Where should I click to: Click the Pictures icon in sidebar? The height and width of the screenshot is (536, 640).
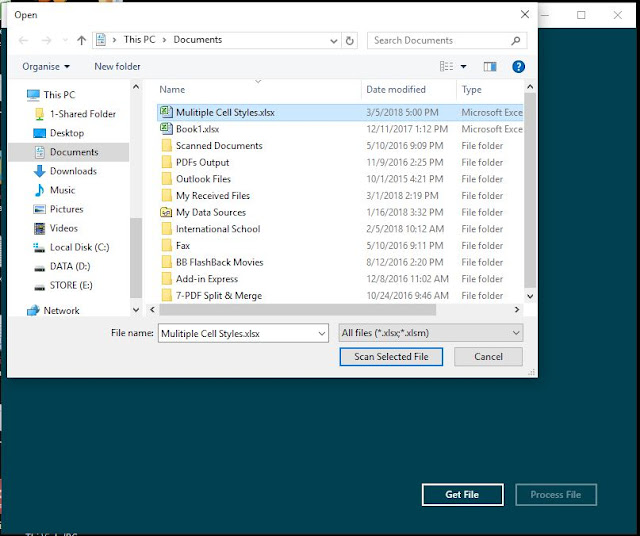point(39,209)
